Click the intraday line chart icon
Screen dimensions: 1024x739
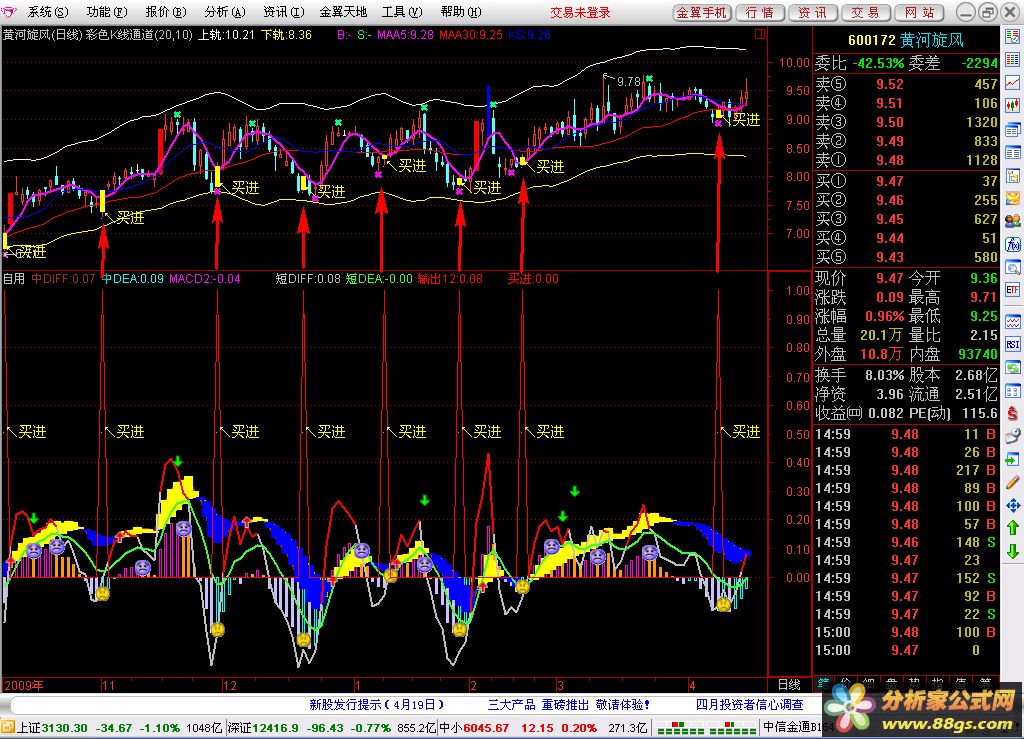point(1012,82)
